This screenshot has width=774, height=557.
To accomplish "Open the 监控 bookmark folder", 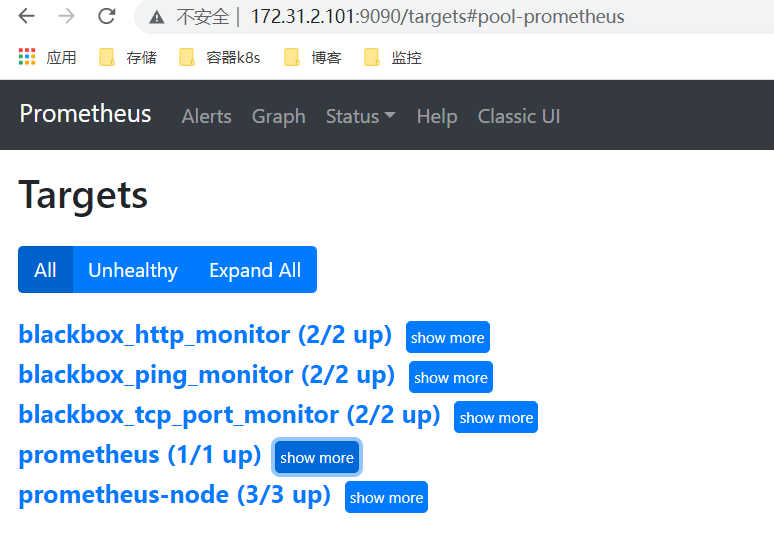I will tap(393, 57).
